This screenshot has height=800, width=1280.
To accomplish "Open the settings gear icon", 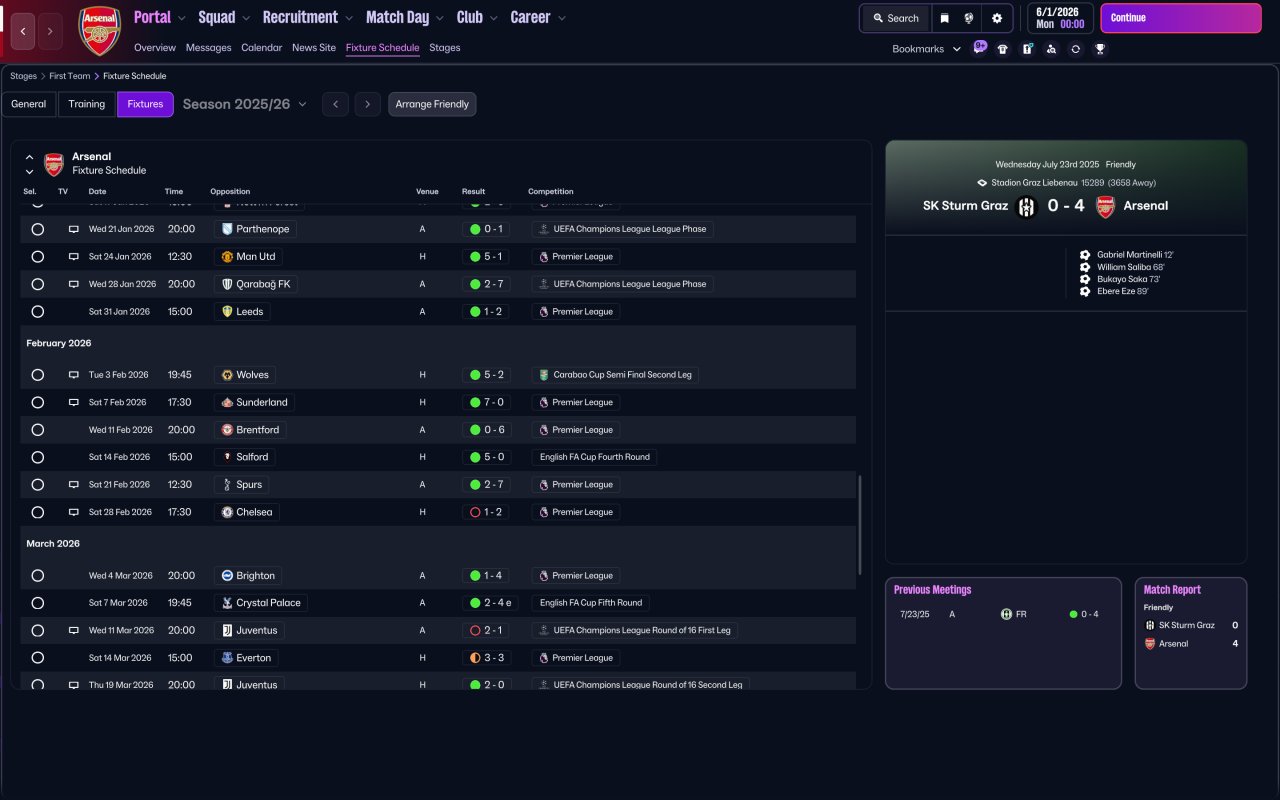I will tap(996, 18).
